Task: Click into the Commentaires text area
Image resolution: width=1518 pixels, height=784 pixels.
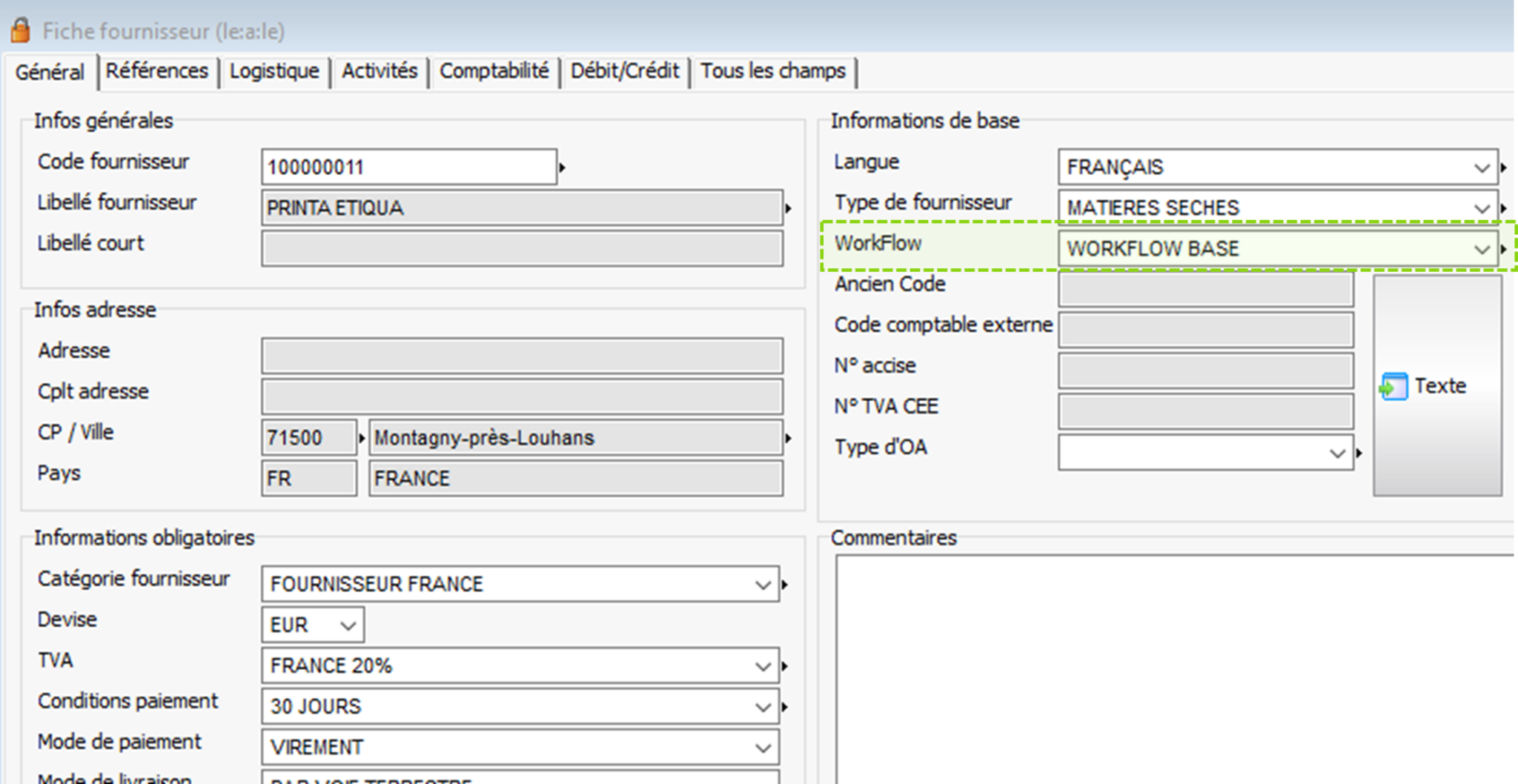Action: point(1171,667)
